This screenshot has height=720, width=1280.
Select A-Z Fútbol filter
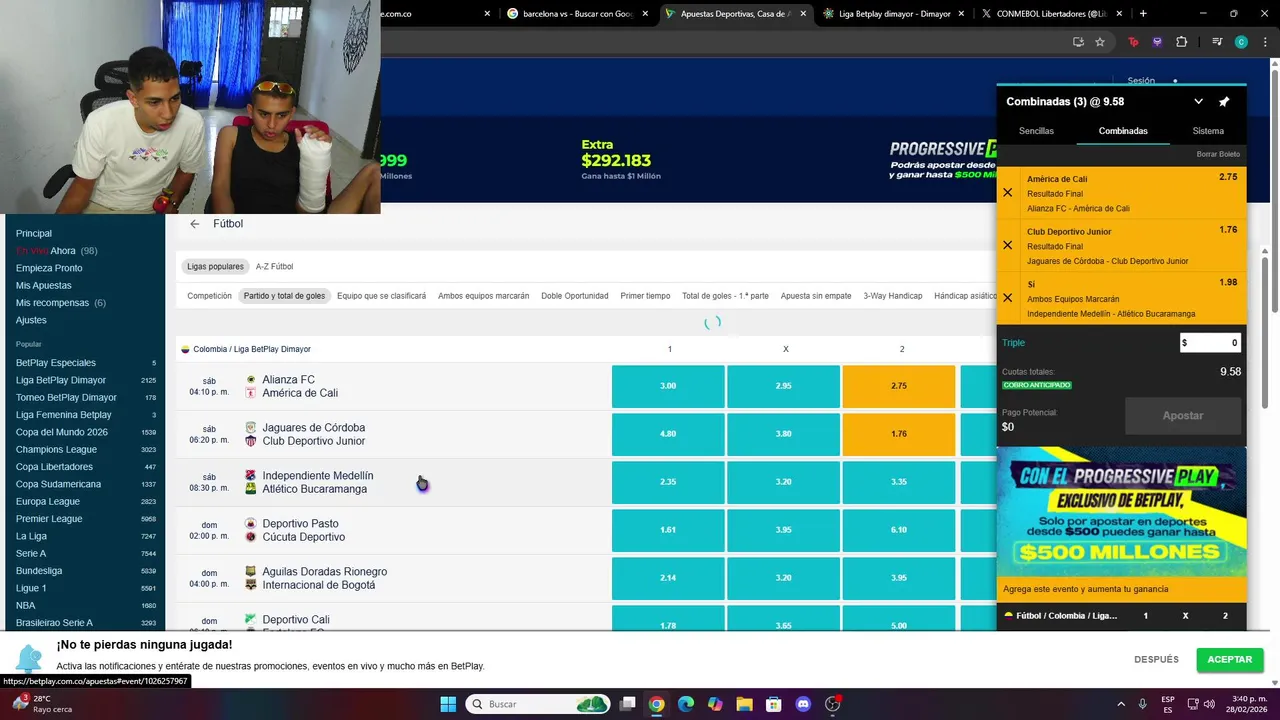coord(274,267)
